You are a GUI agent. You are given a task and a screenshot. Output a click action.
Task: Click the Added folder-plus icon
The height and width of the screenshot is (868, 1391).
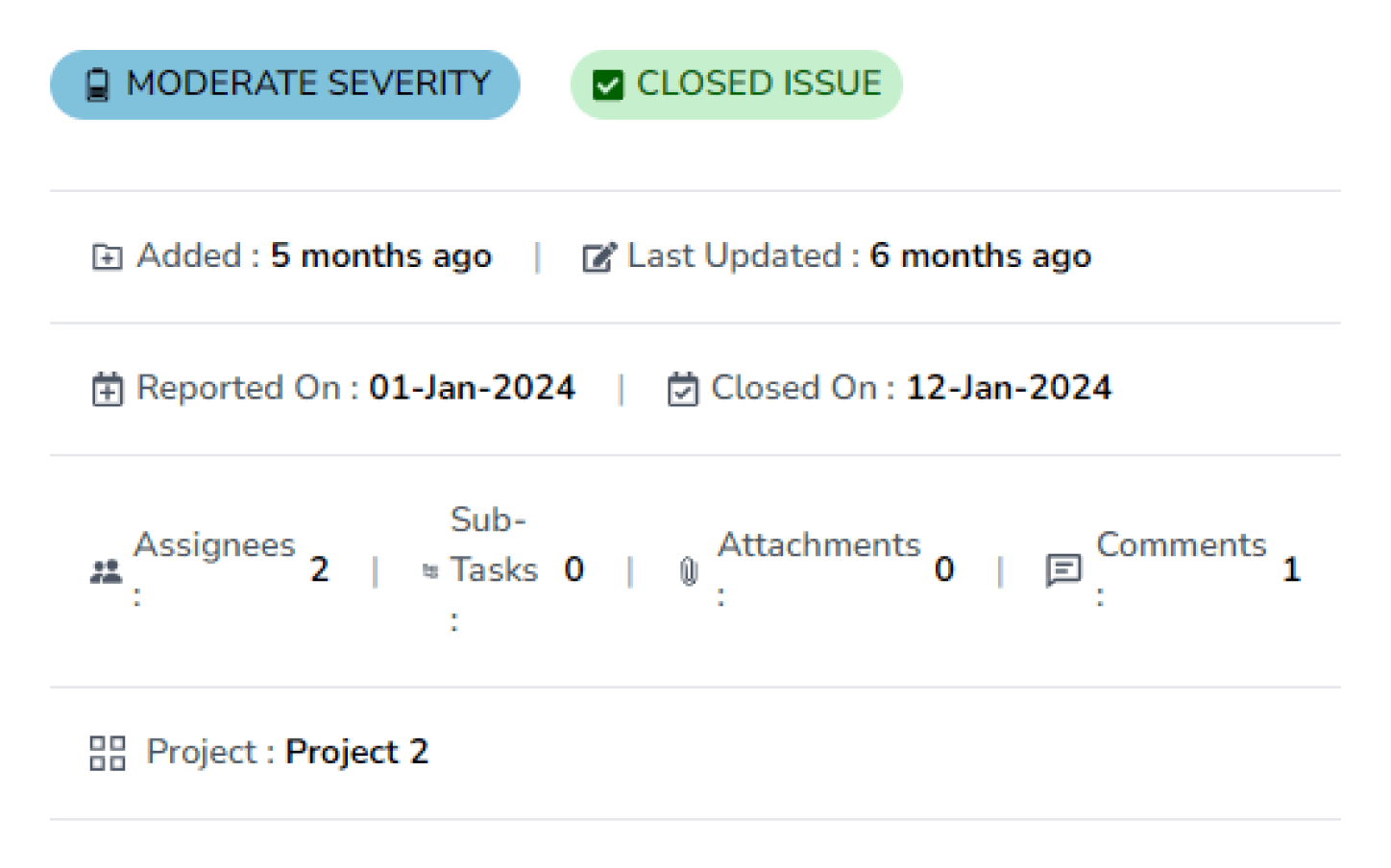107,257
